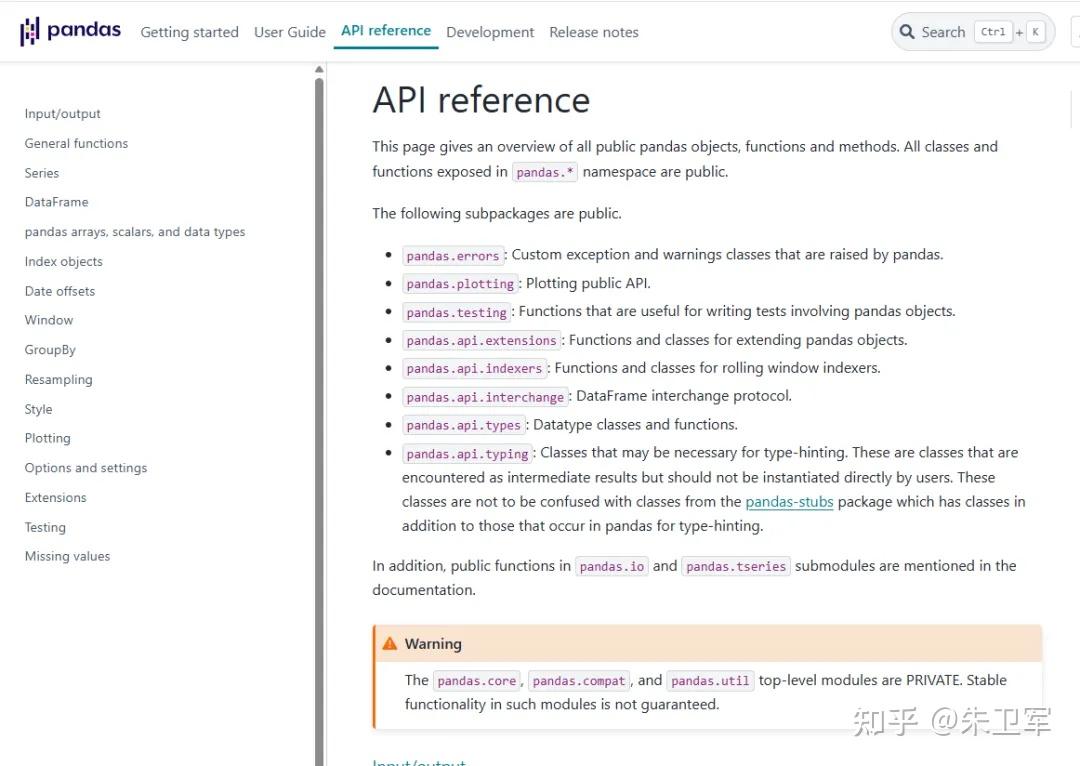Open the Resampling sidebar link
1080x766 pixels.
click(59, 379)
